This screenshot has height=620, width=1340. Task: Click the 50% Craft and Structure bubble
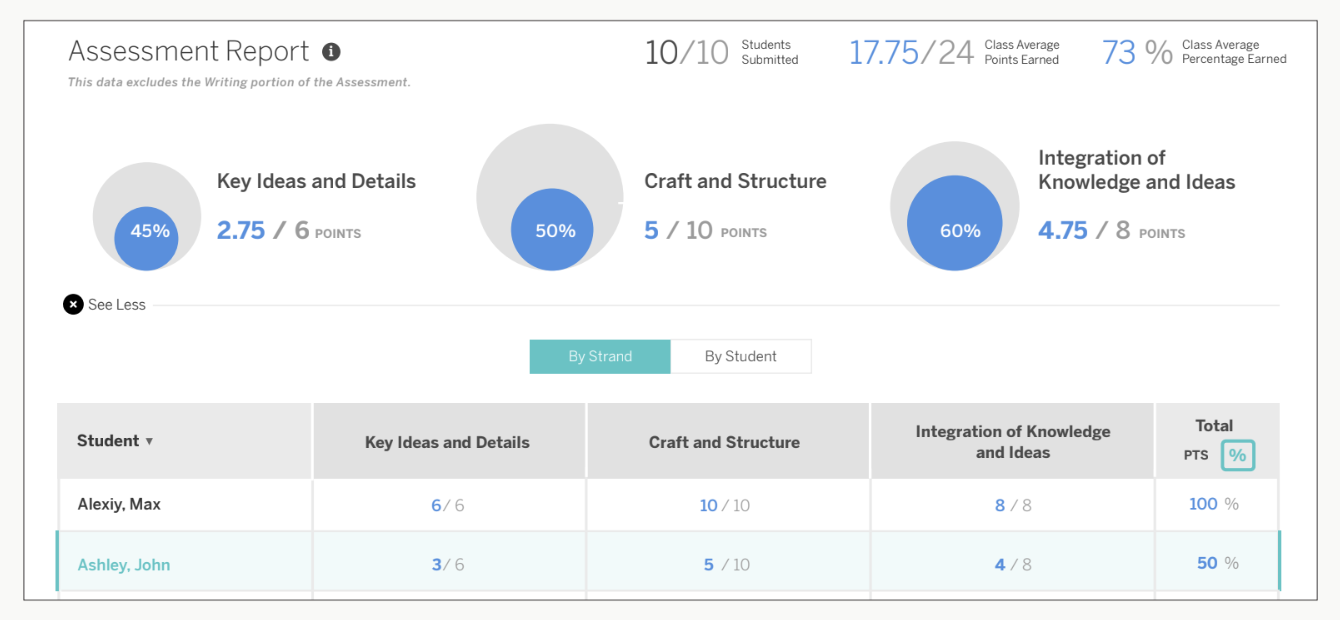pyautogui.click(x=554, y=231)
